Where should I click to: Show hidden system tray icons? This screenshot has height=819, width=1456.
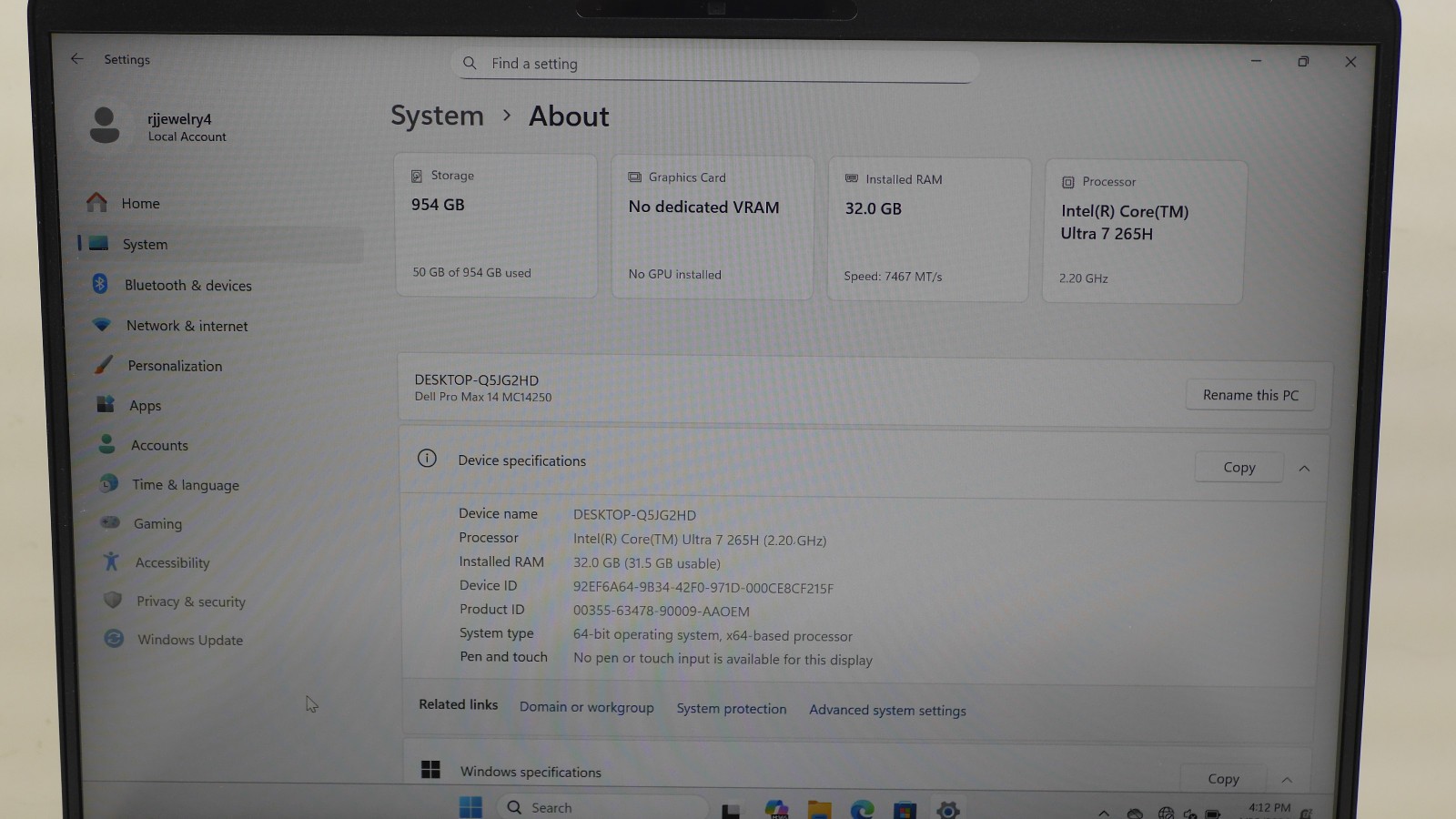pyautogui.click(x=1104, y=813)
